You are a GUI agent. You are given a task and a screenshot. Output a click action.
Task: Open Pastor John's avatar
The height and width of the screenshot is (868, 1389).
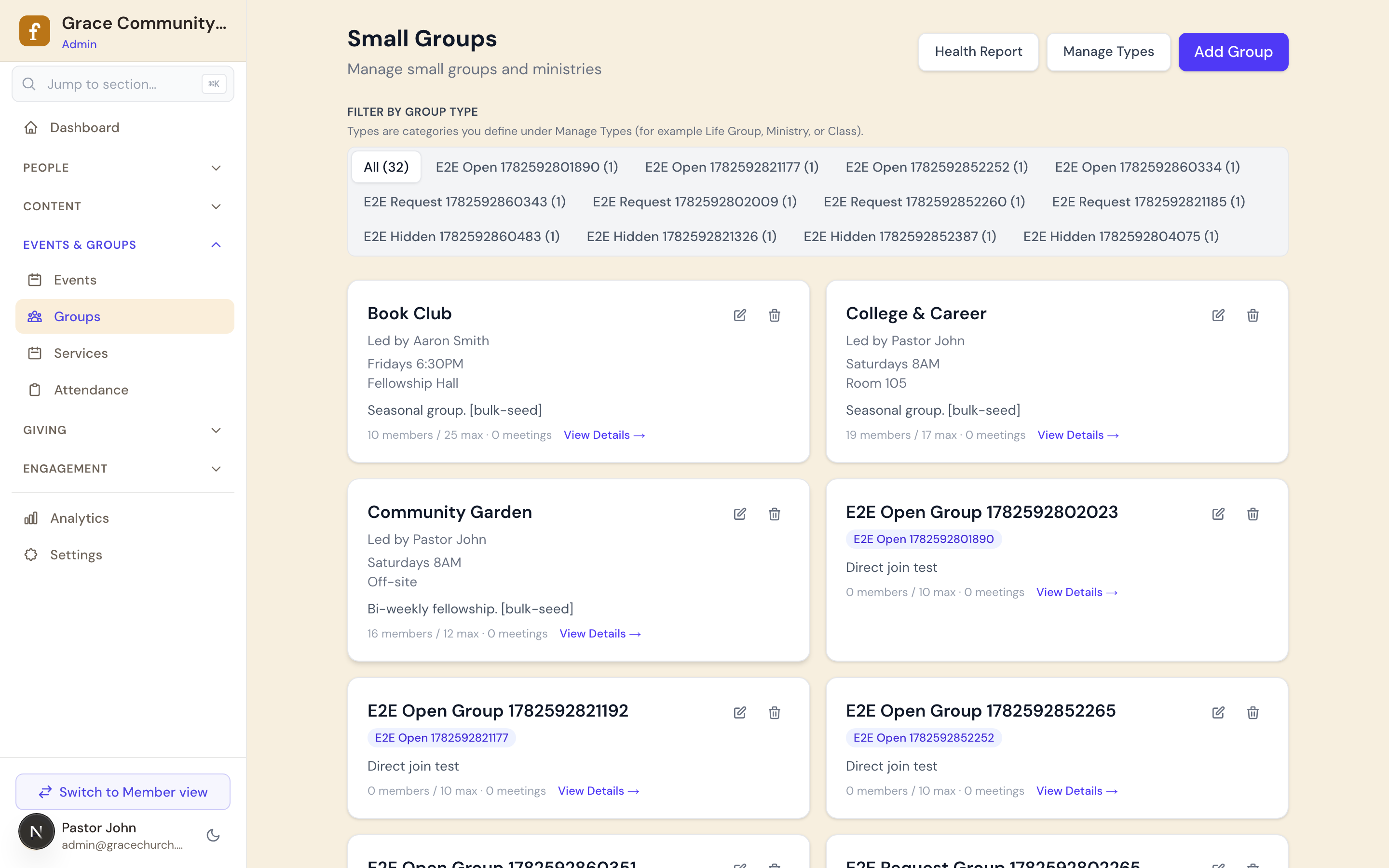click(x=36, y=831)
